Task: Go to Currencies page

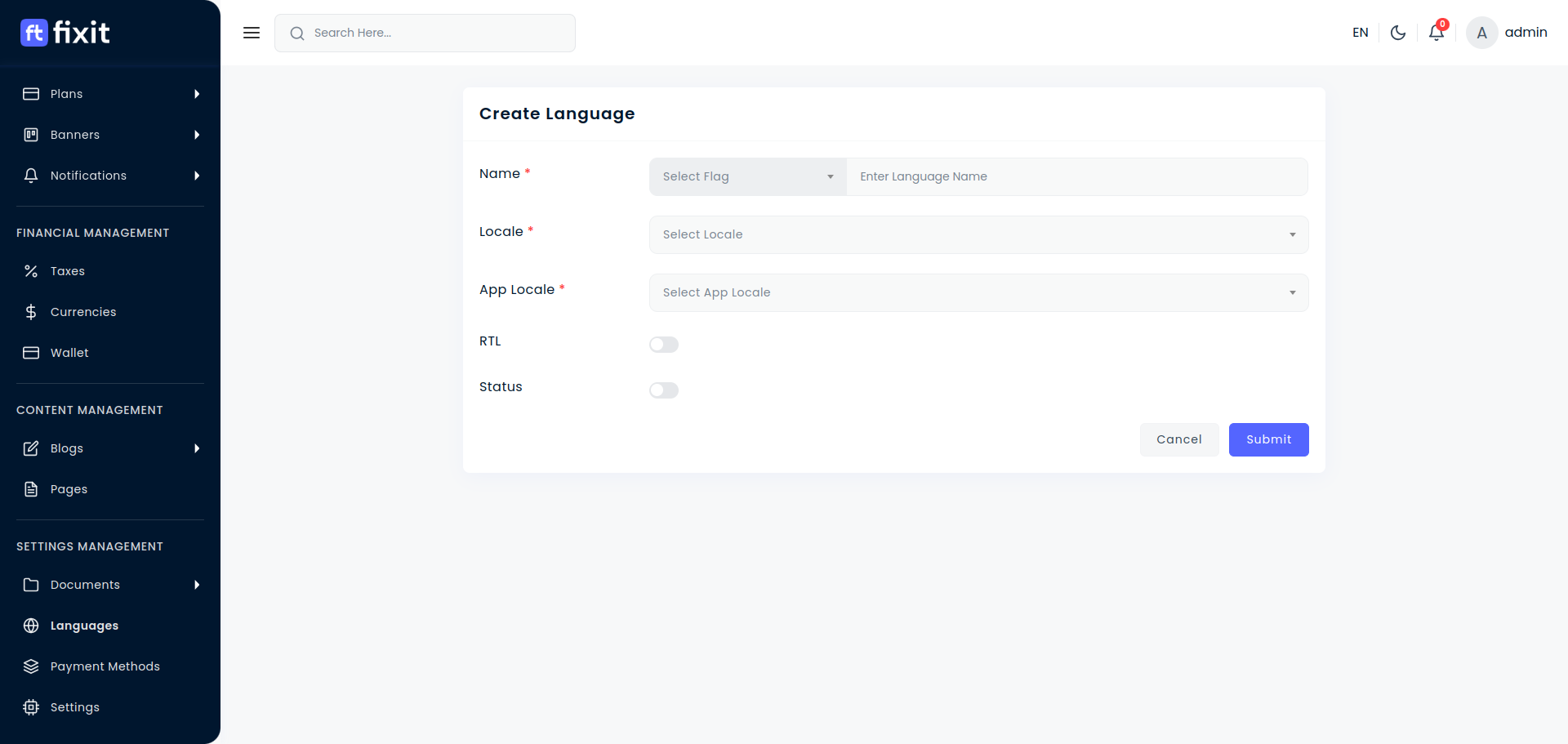Action: pos(110,312)
